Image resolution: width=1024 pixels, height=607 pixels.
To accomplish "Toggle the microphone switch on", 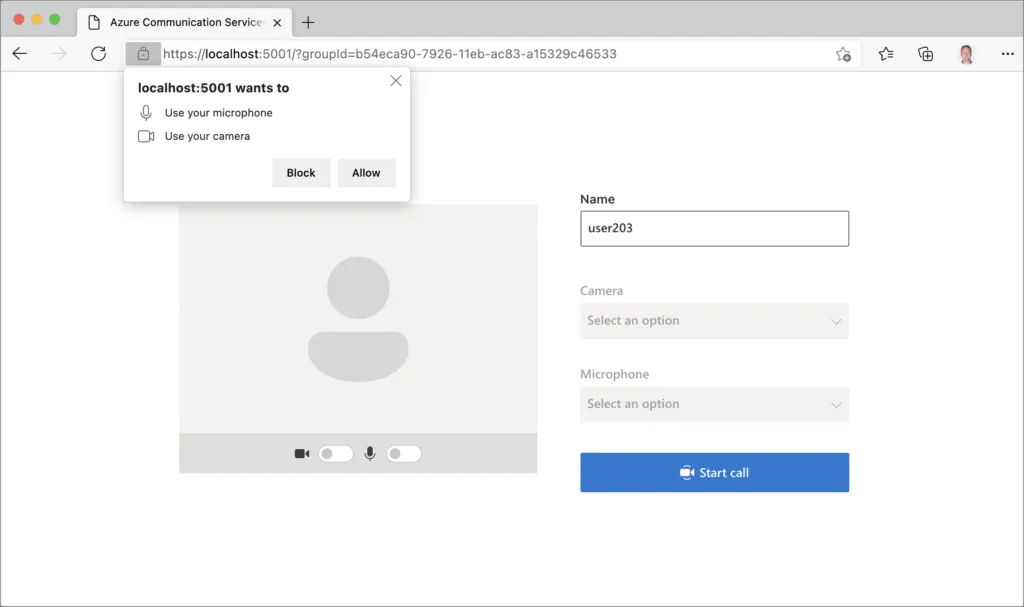I will pyautogui.click(x=403, y=454).
